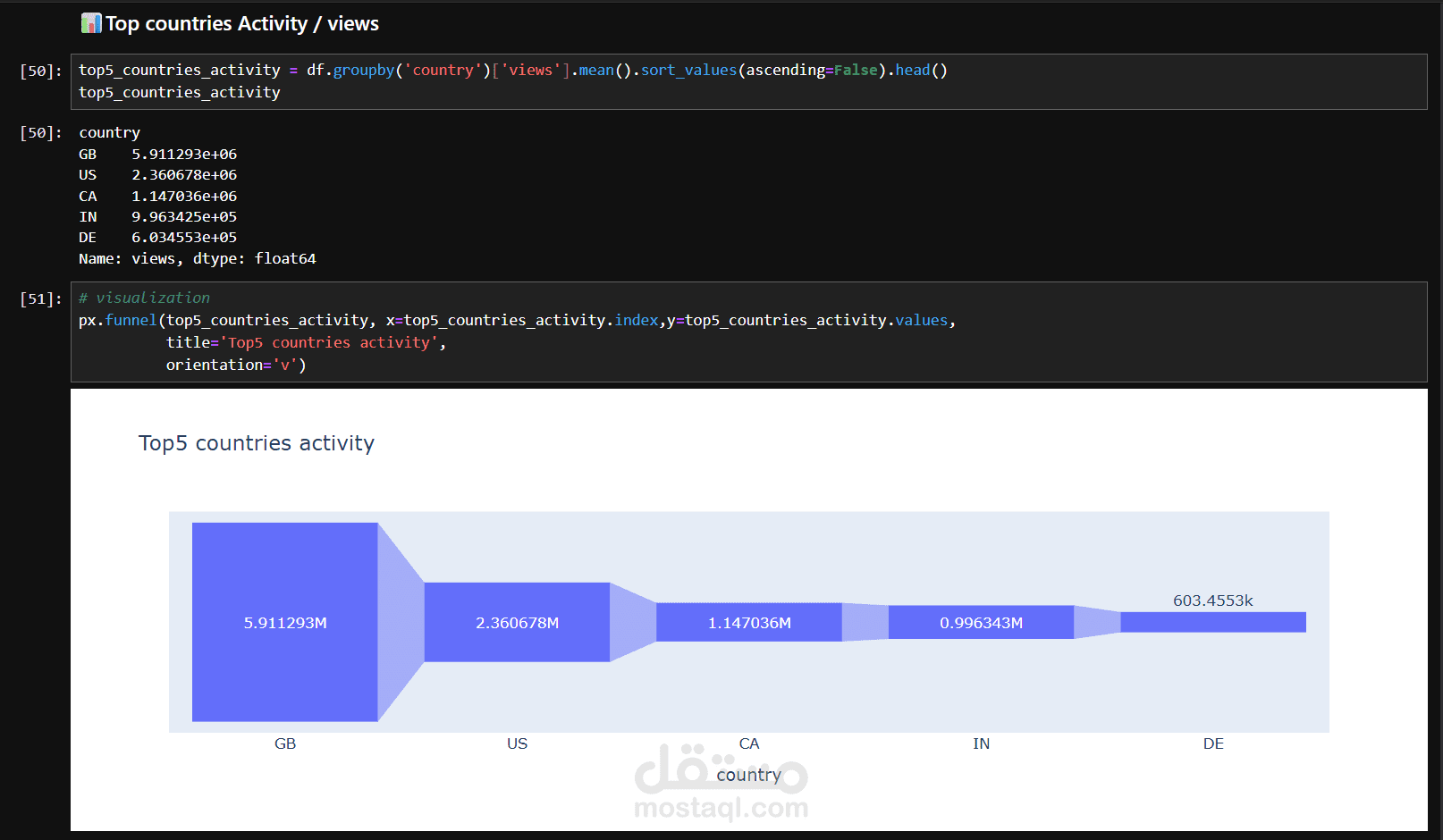Click the bar chart emoji icon in heading

coord(91,23)
